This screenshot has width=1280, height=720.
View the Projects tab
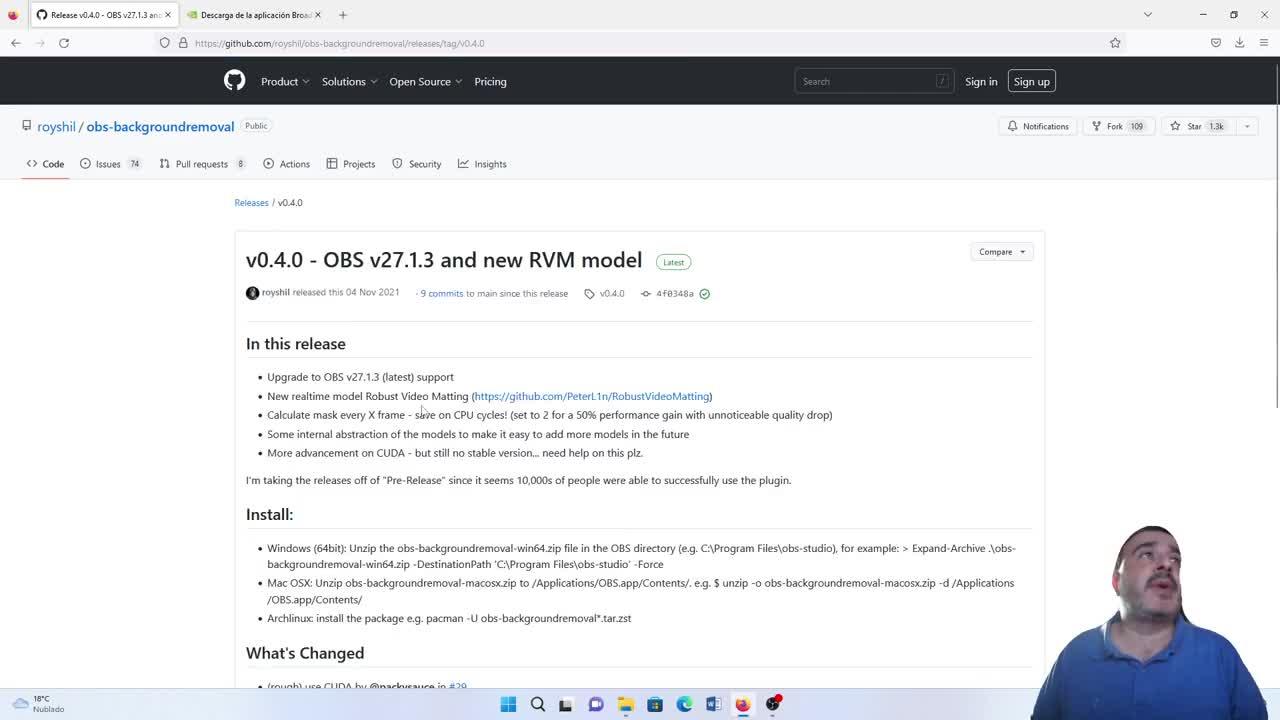pos(351,164)
